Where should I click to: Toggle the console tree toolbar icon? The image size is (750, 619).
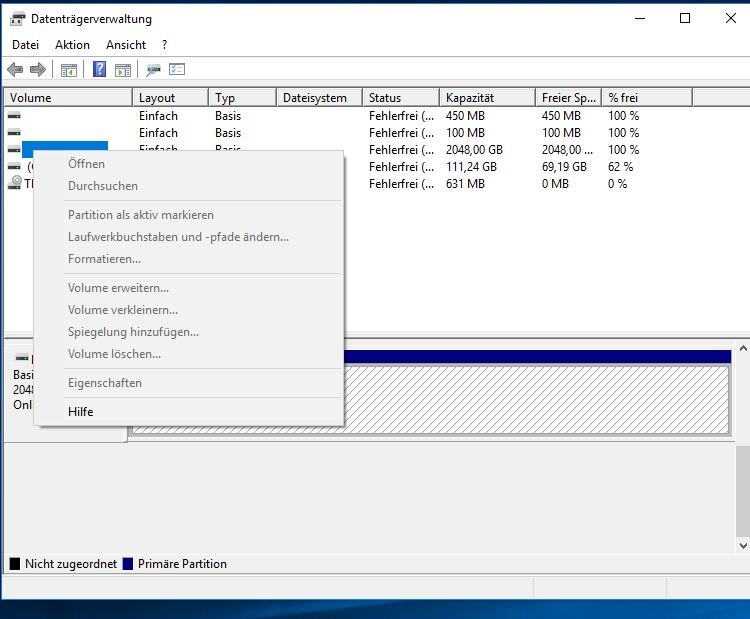pos(69,70)
